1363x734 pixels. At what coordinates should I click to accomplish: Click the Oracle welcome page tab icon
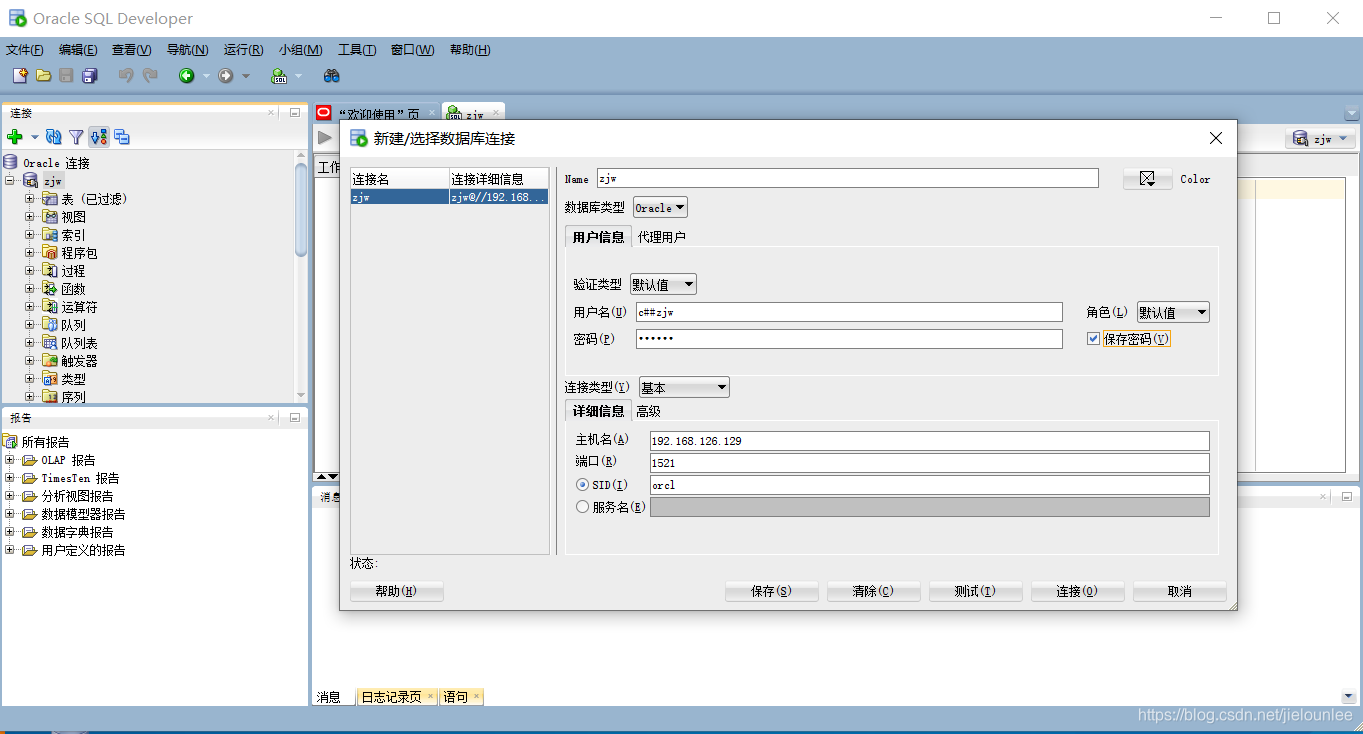point(323,113)
